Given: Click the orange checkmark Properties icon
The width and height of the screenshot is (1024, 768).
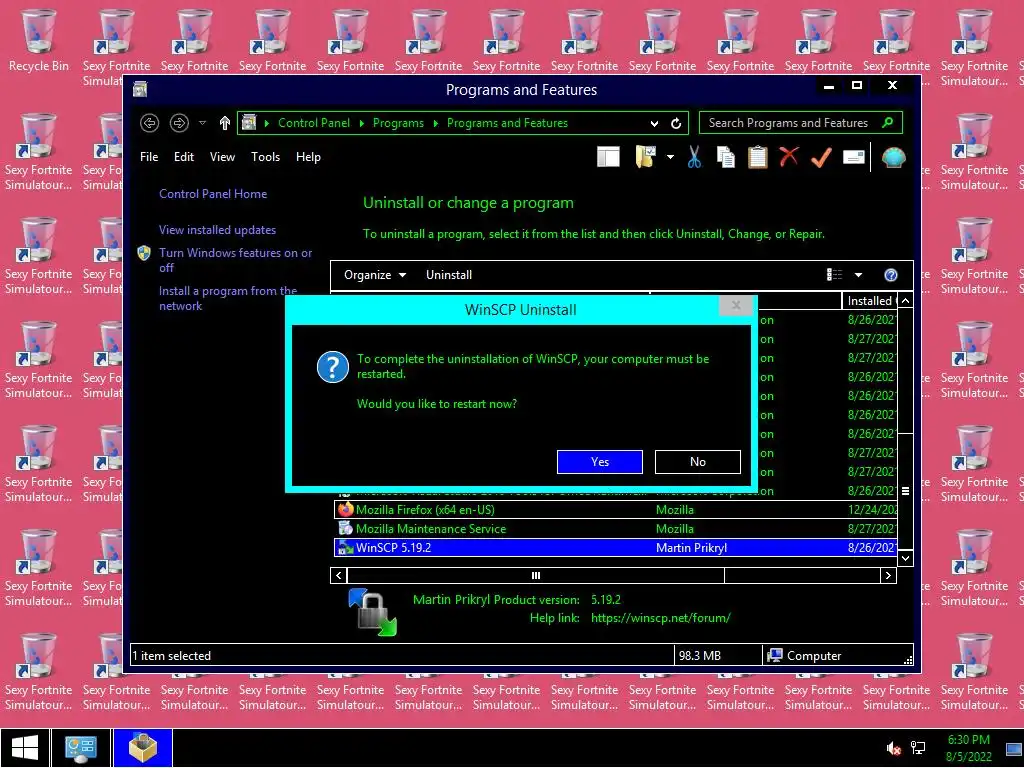Looking at the screenshot, I should (x=822, y=157).
